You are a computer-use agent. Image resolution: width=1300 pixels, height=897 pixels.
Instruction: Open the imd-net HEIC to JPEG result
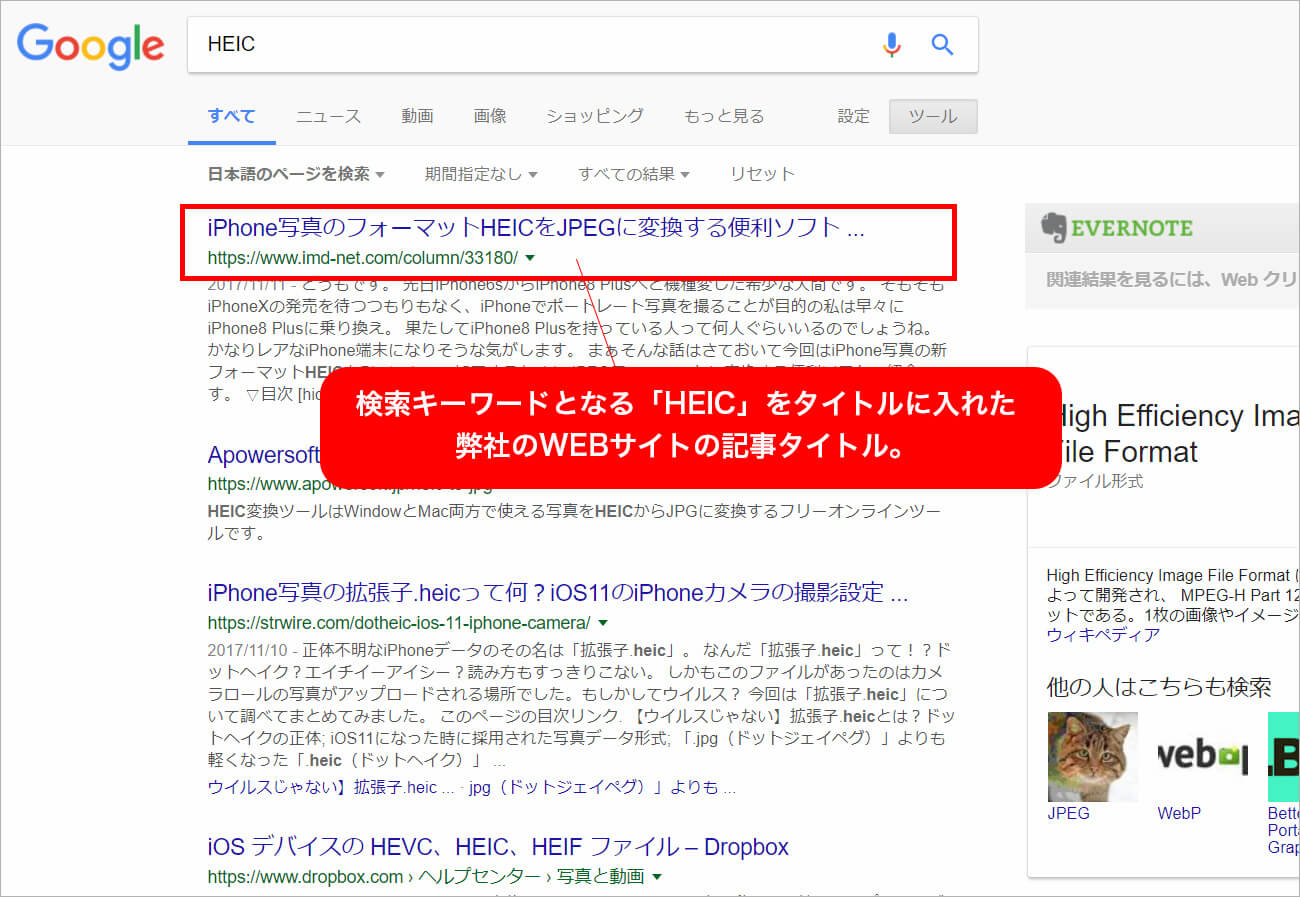click(x=536, y=228)
